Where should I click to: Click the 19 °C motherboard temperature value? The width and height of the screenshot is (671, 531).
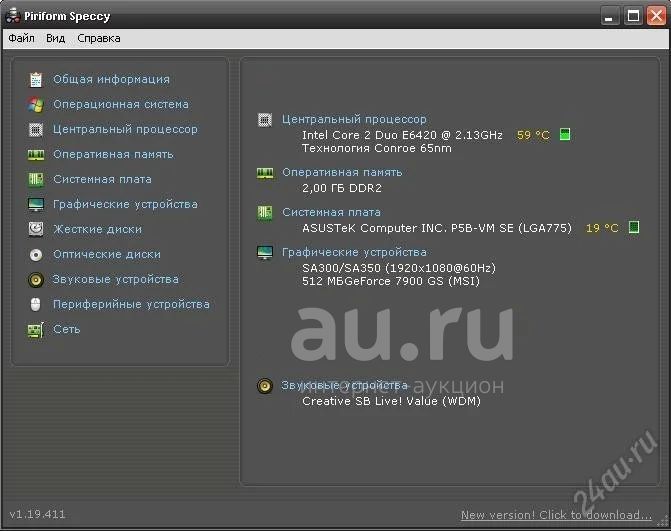coord(602,228)
